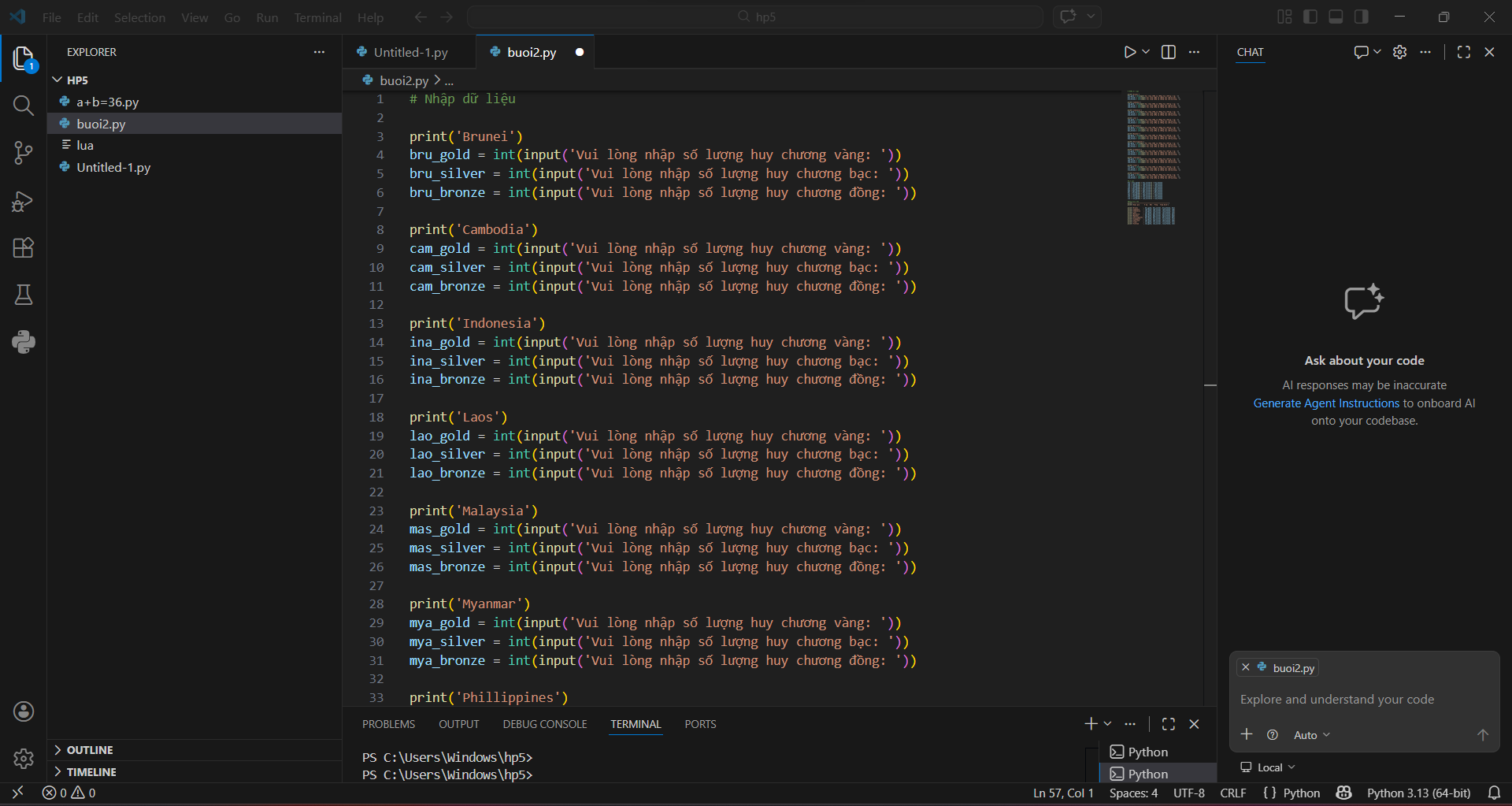The image size is (1512, 806).
Task: Expand the OUTLINE section
Action: tap(90, 750)
